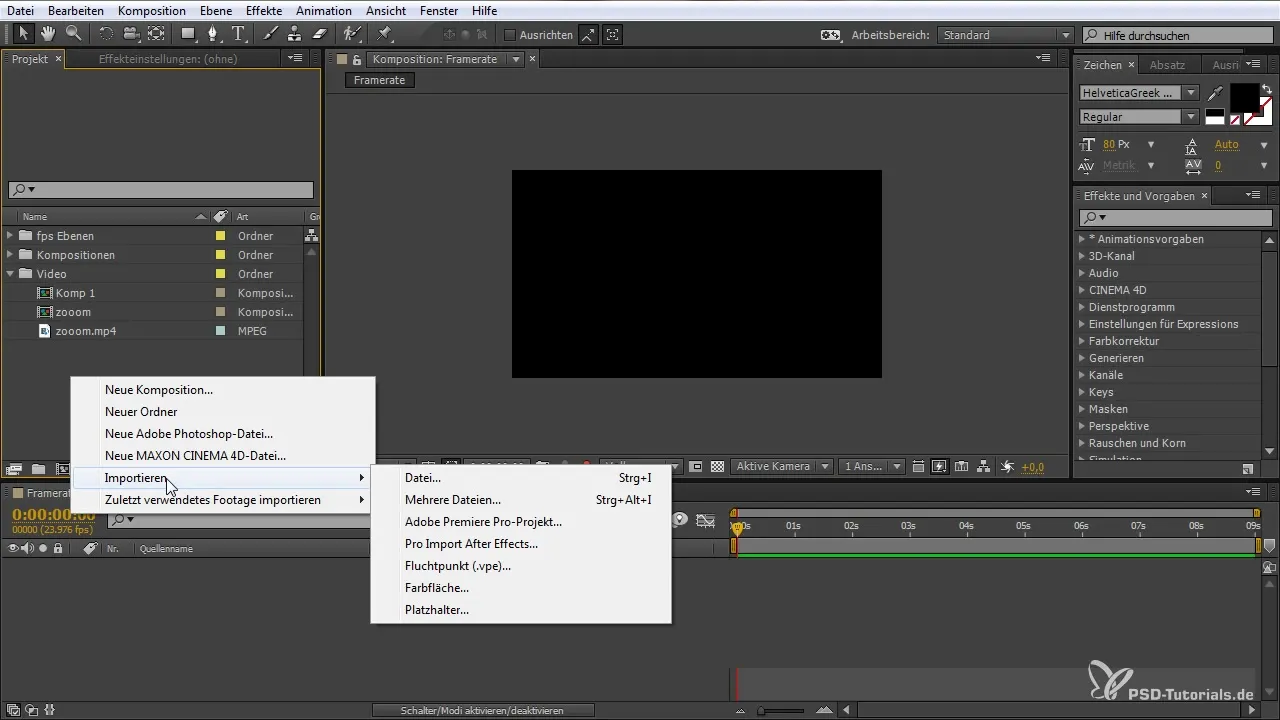Click the Hilfe durchsuchen search field

point(1178,35)
